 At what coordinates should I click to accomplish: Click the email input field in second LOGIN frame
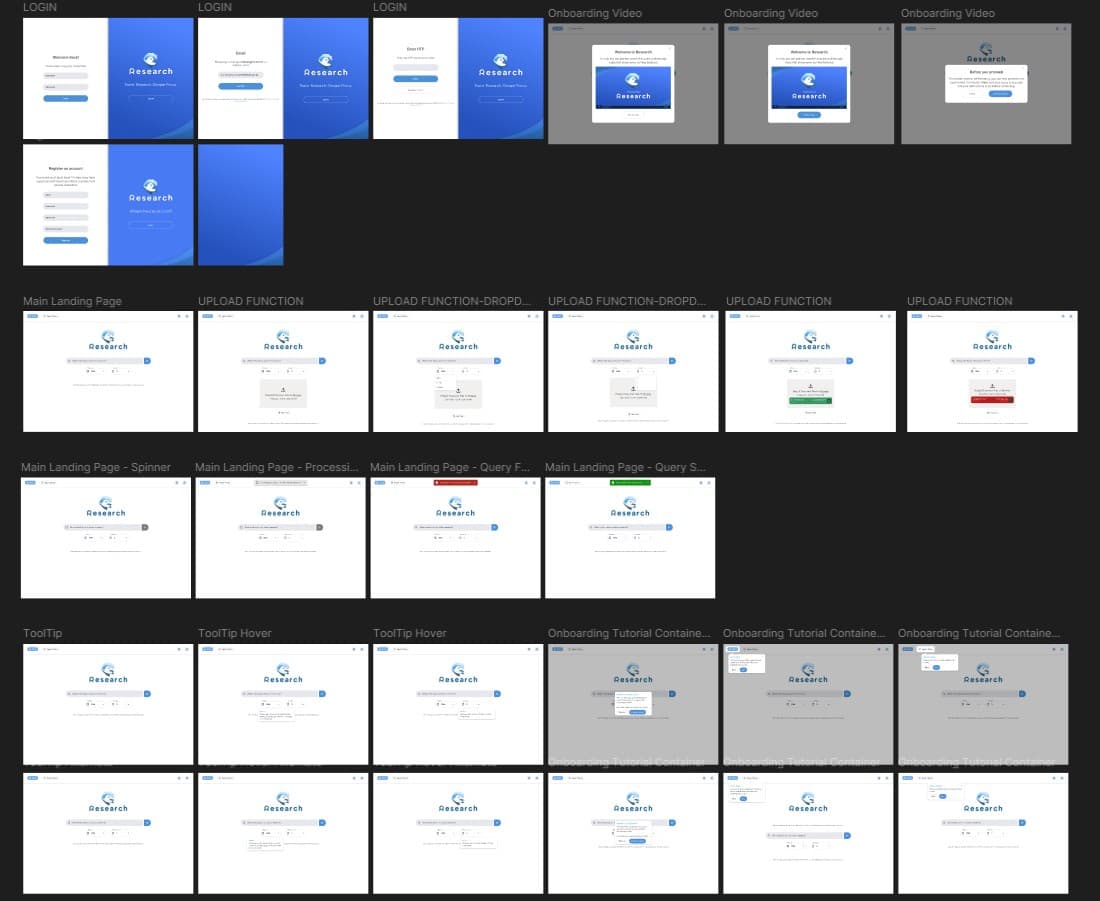(241, 74)
